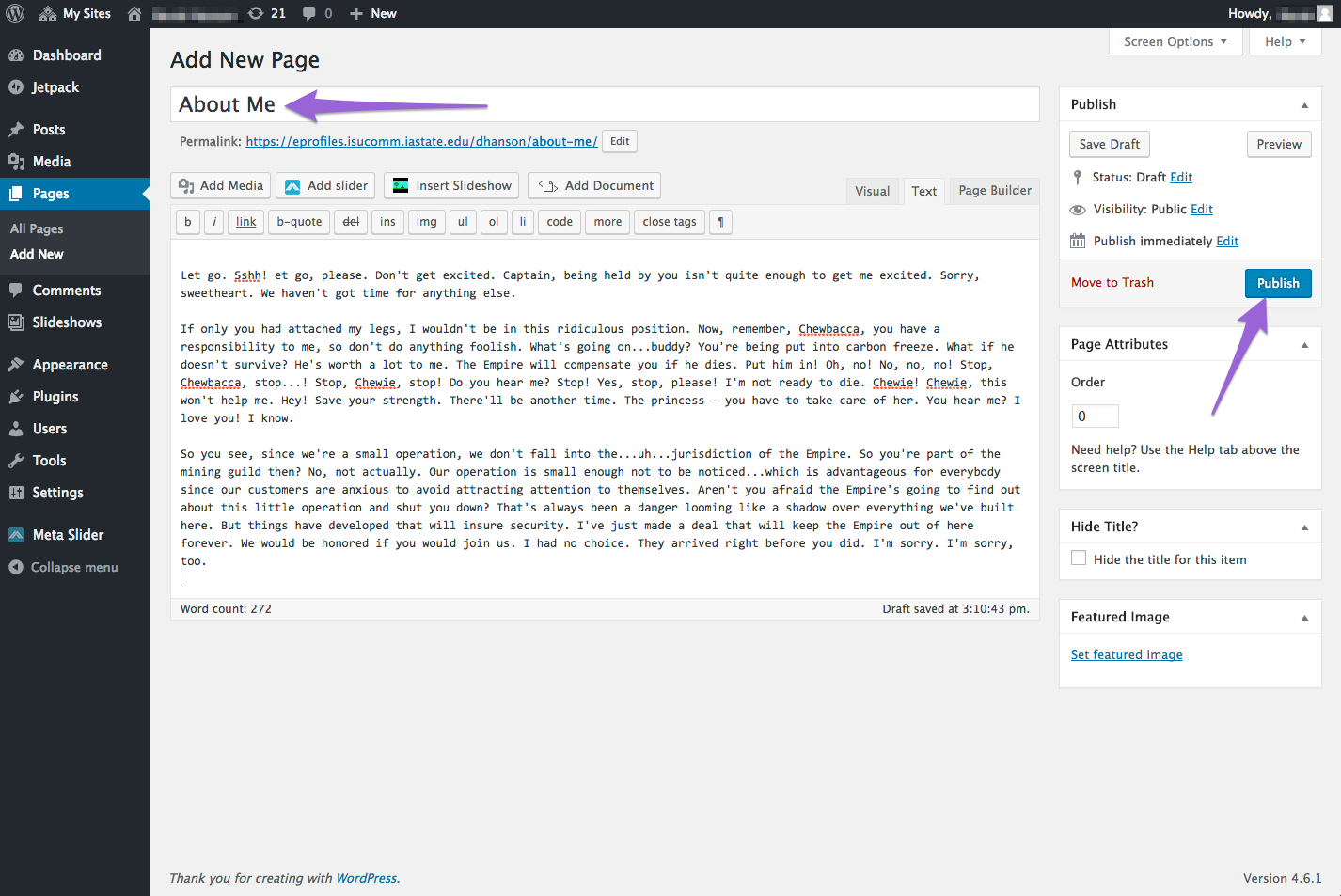
Task: Open the Plugins menu icon
Action: tap(16, 397)
